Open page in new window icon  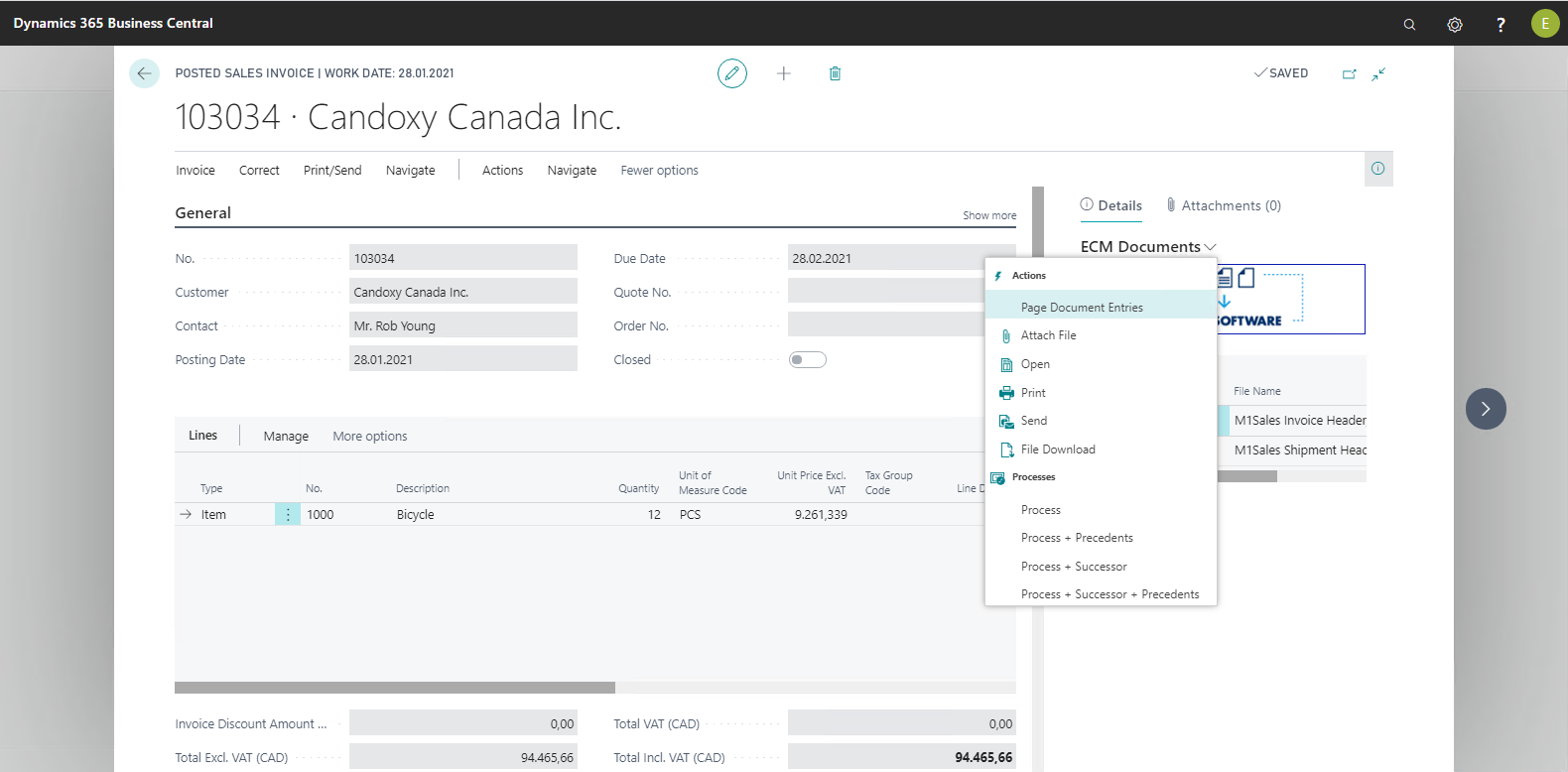point(1349,73)
